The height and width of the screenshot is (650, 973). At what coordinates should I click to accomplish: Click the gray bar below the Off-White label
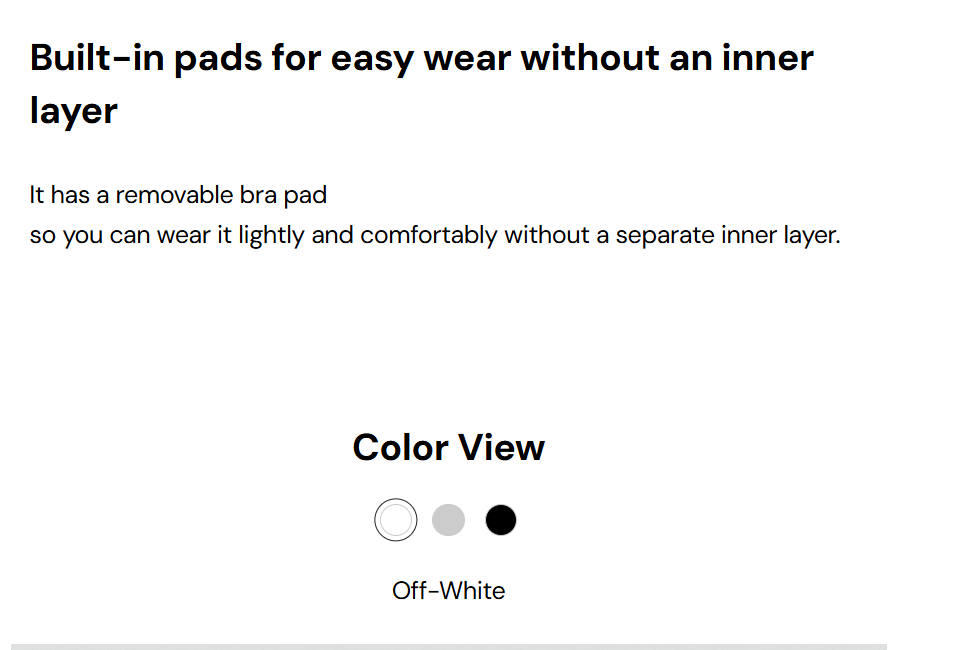point(448,646)
